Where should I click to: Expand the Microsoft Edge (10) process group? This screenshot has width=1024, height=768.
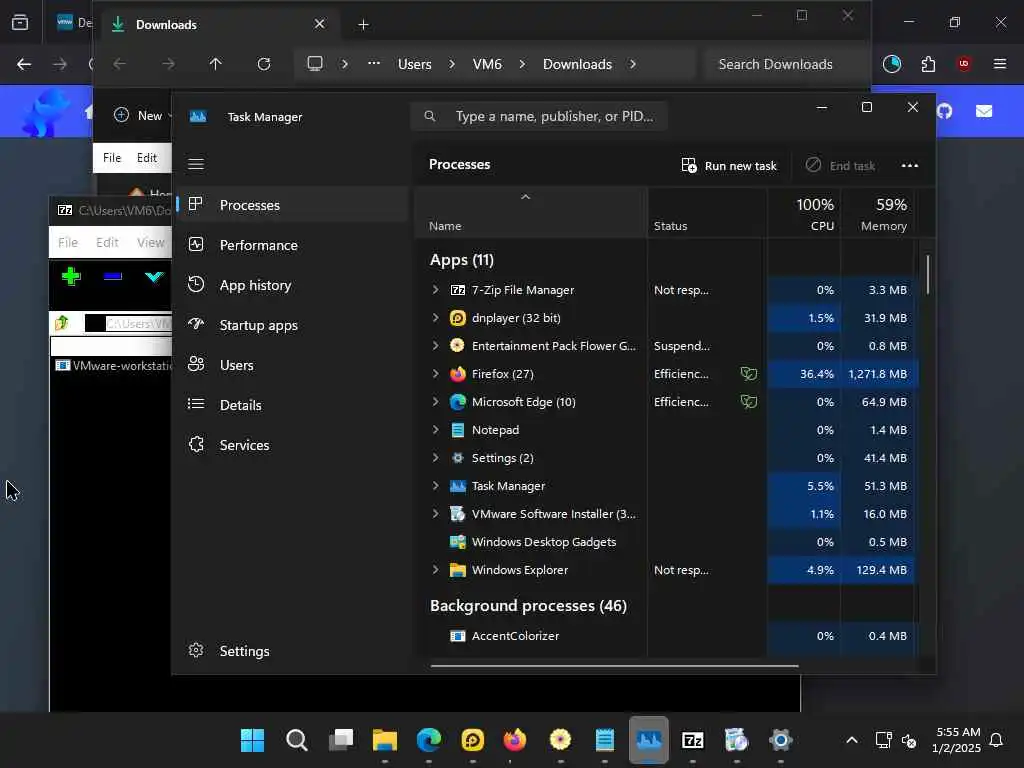point(436,402)
